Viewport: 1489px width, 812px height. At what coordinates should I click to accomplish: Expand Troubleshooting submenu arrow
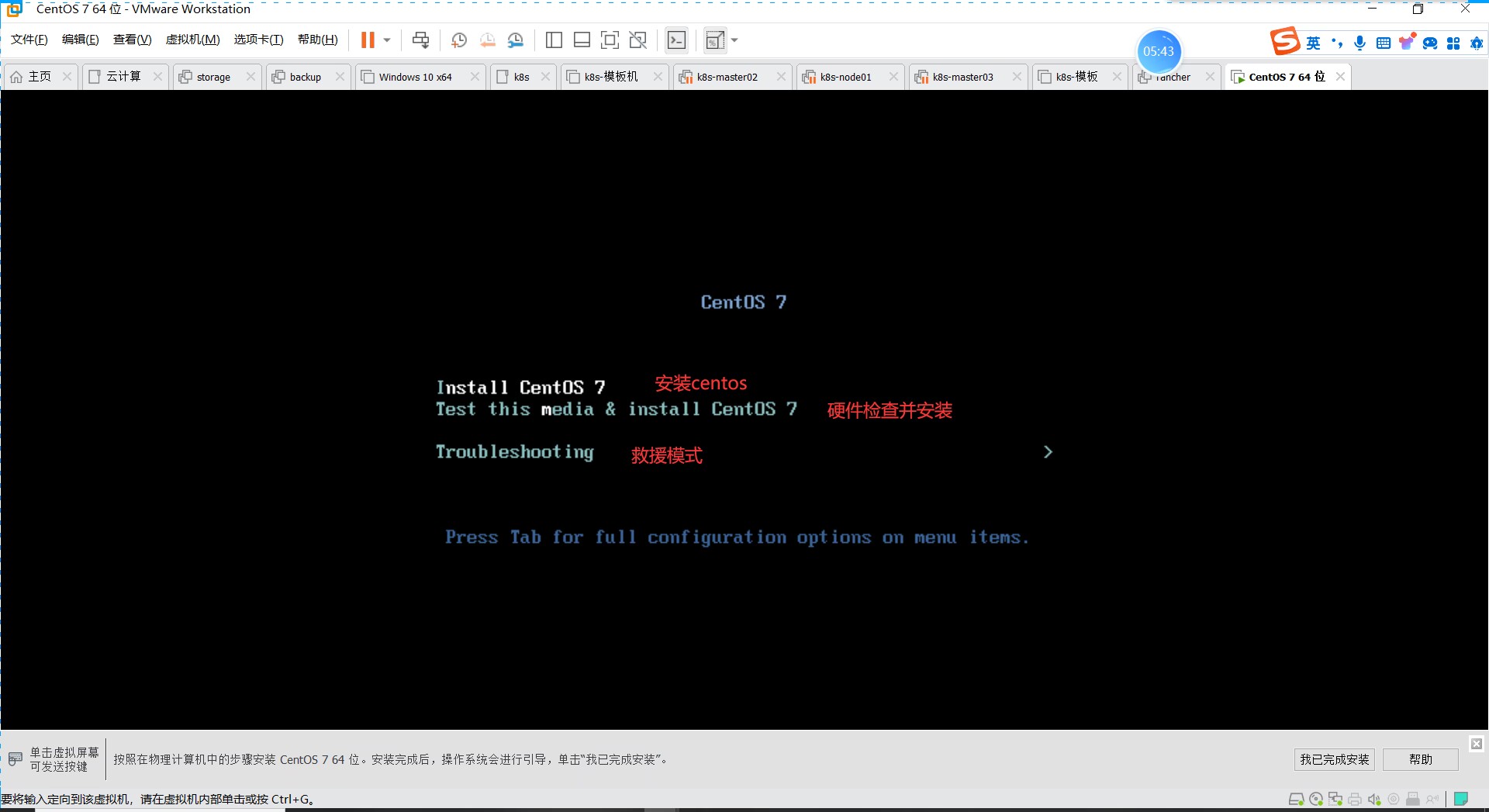pyautogui.click(x=1048, y=452)
